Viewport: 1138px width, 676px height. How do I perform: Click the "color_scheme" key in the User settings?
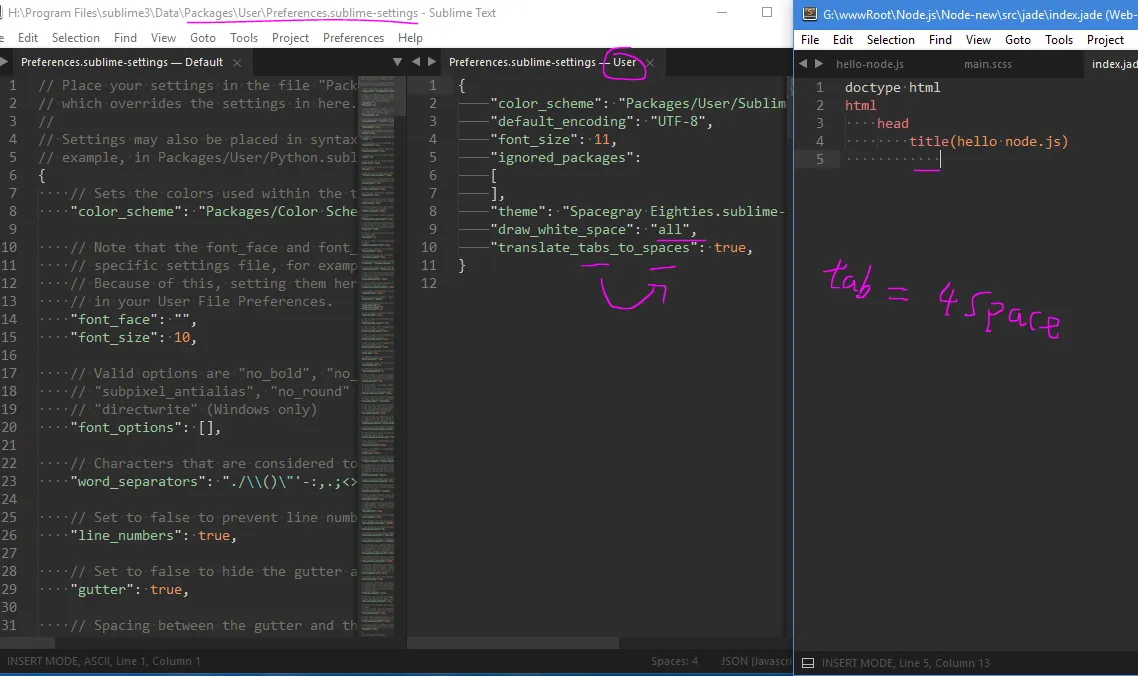546,103
